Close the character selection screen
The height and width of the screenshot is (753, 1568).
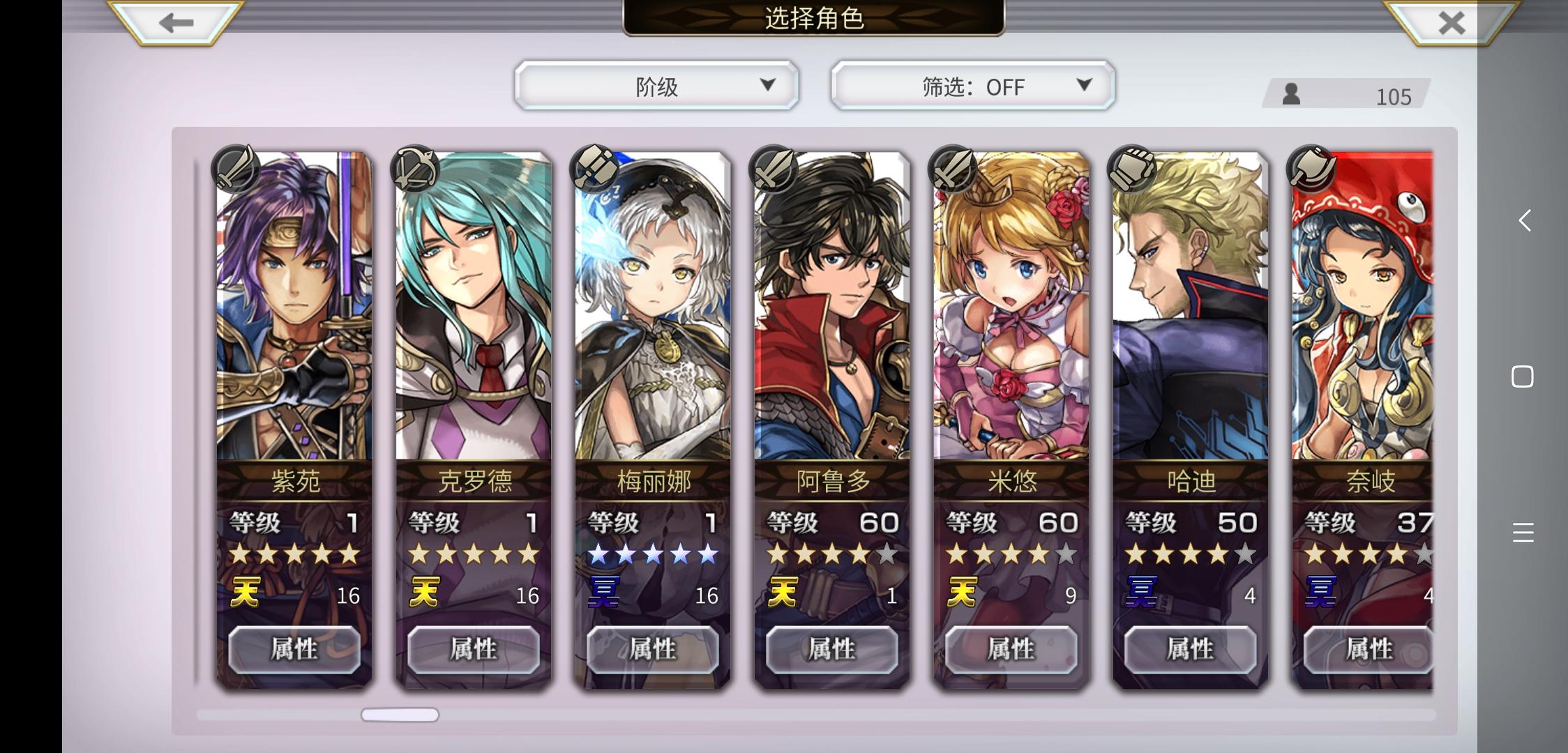click(1452, 22)
